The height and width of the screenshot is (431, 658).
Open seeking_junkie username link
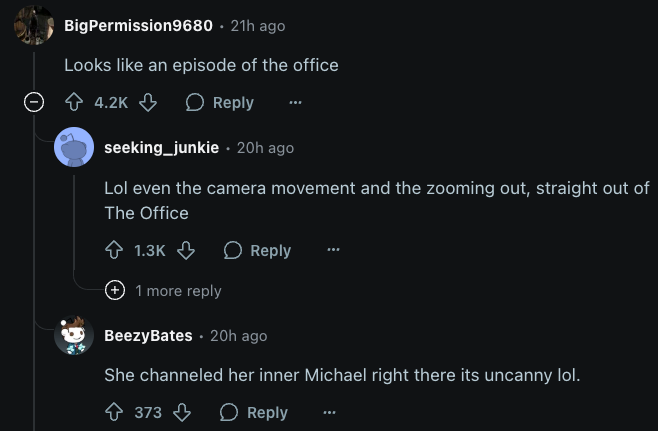tap(162, 148)
